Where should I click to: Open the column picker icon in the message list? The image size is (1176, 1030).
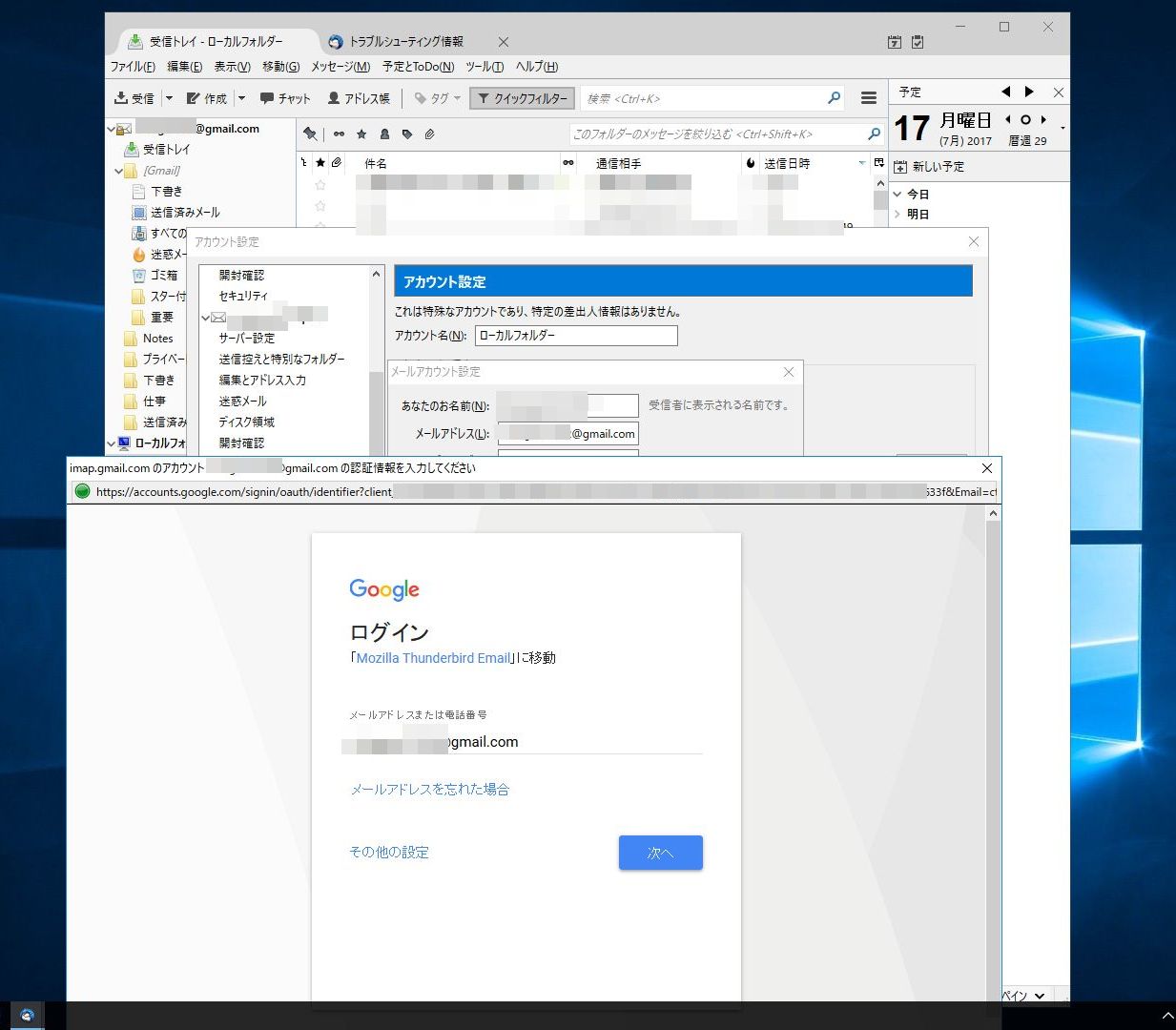point(879,163)
